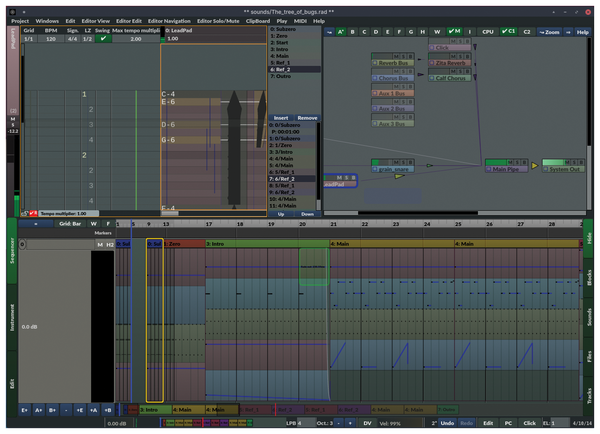
Task: Open the Zoom control in mixer toolbar
Action: 549,32
